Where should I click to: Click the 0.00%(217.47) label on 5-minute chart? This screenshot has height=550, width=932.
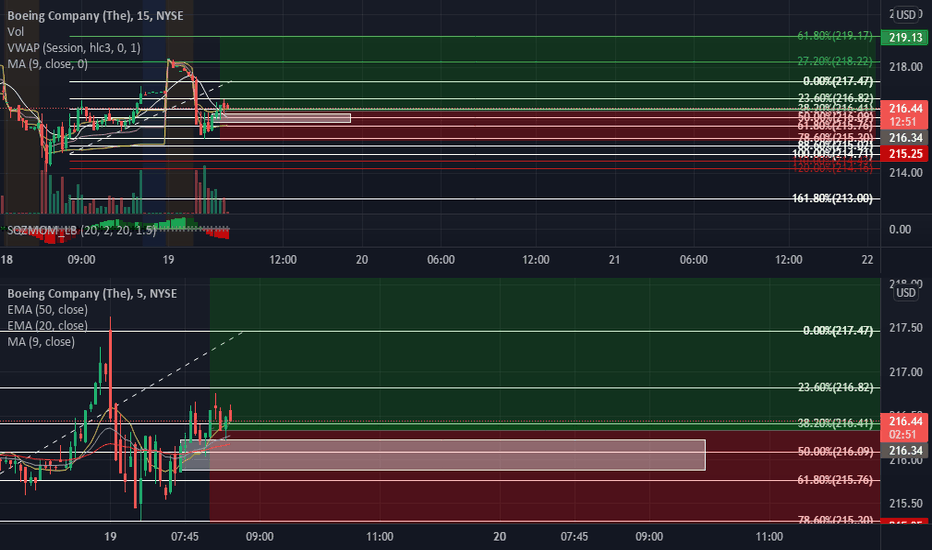click(x=837, y=330)
